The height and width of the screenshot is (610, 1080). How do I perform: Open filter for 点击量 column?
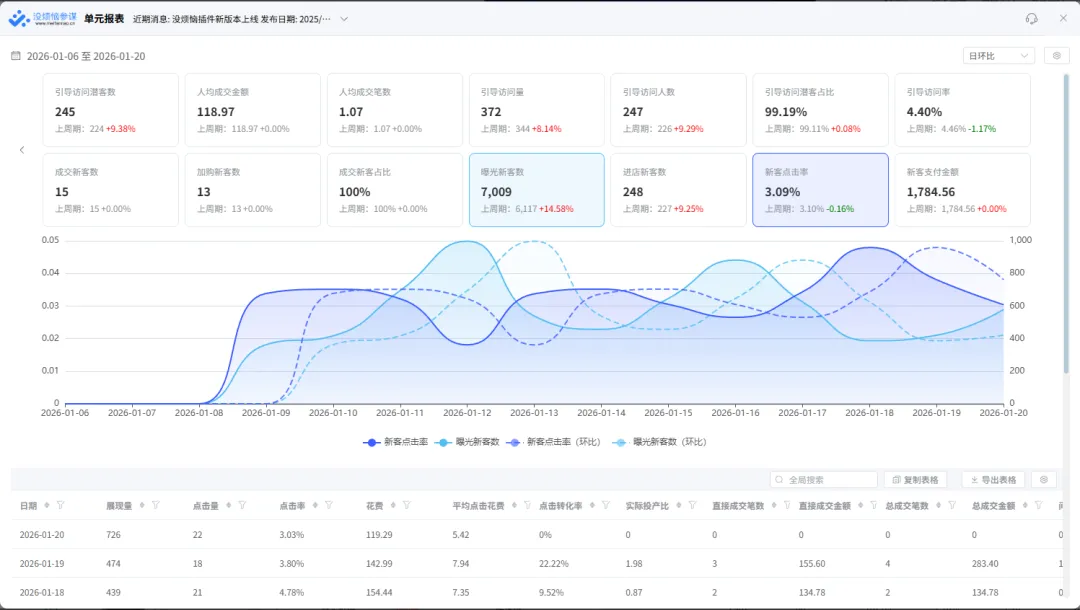tap(242, 505)
